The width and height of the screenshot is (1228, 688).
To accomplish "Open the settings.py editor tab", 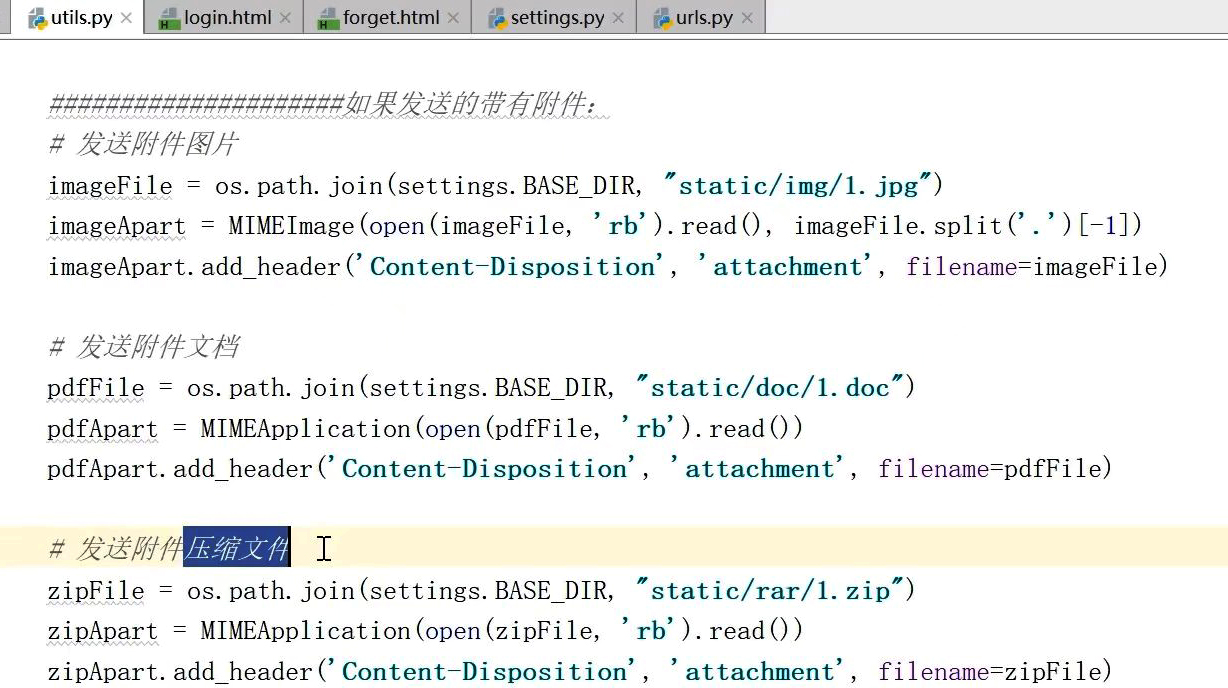I will (x=555, y=18).
